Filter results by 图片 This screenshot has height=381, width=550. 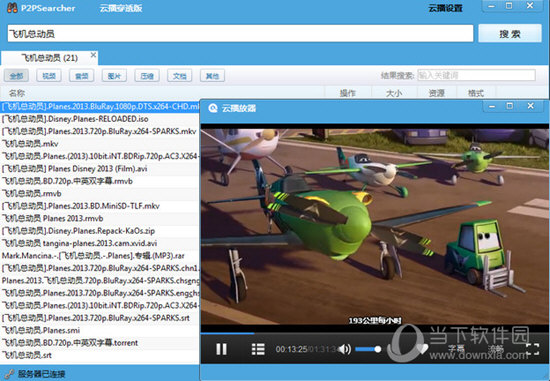(114, 76)
